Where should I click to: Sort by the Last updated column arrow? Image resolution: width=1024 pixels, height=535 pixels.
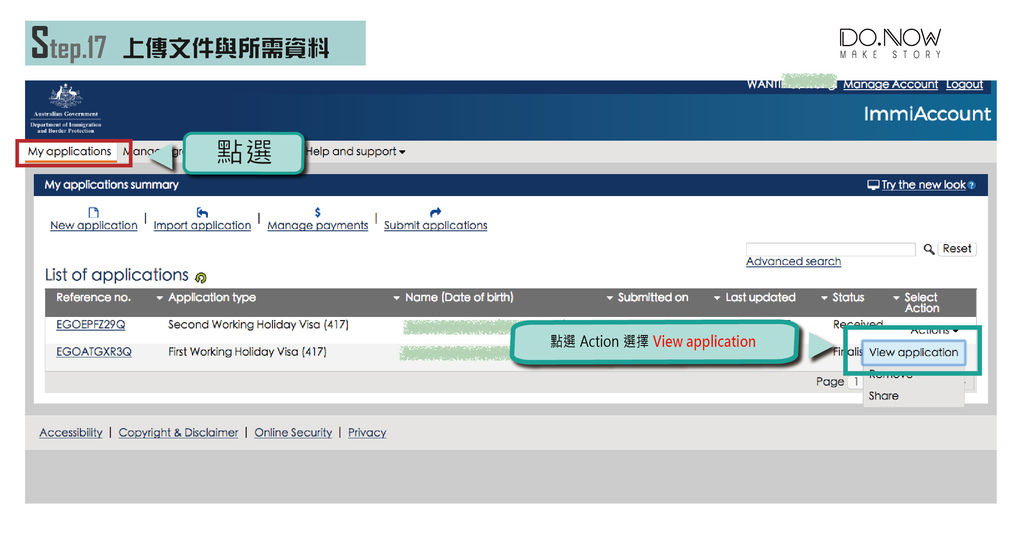click(716, 298)
